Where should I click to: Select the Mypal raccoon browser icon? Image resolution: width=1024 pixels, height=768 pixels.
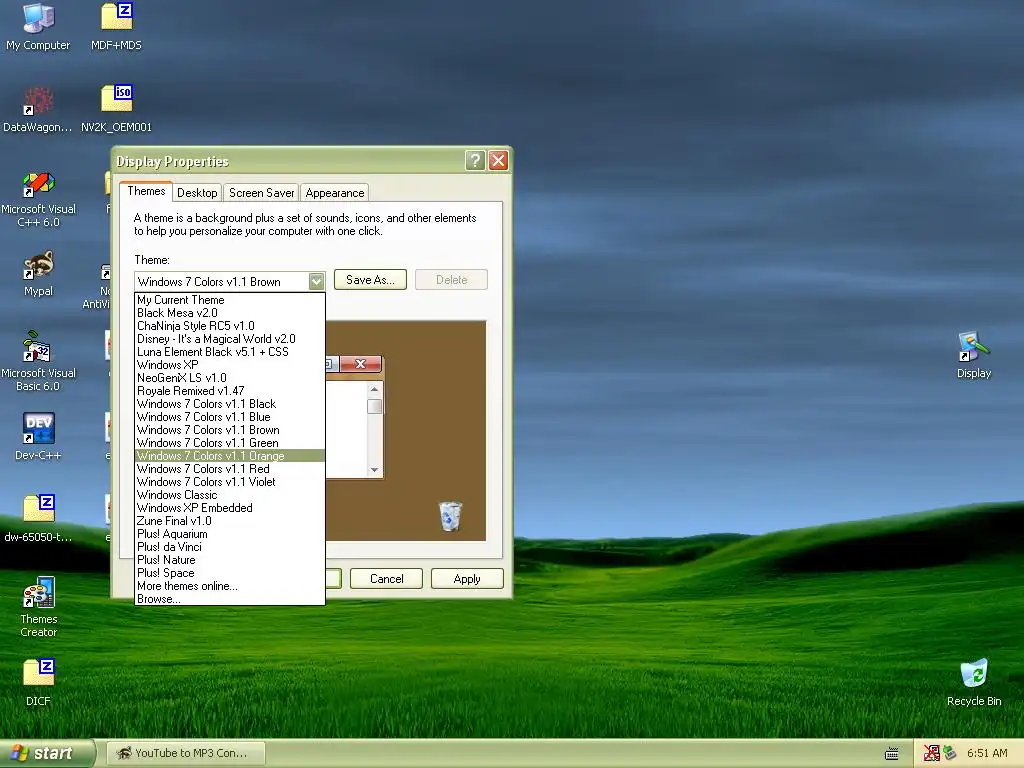point(38,274)
